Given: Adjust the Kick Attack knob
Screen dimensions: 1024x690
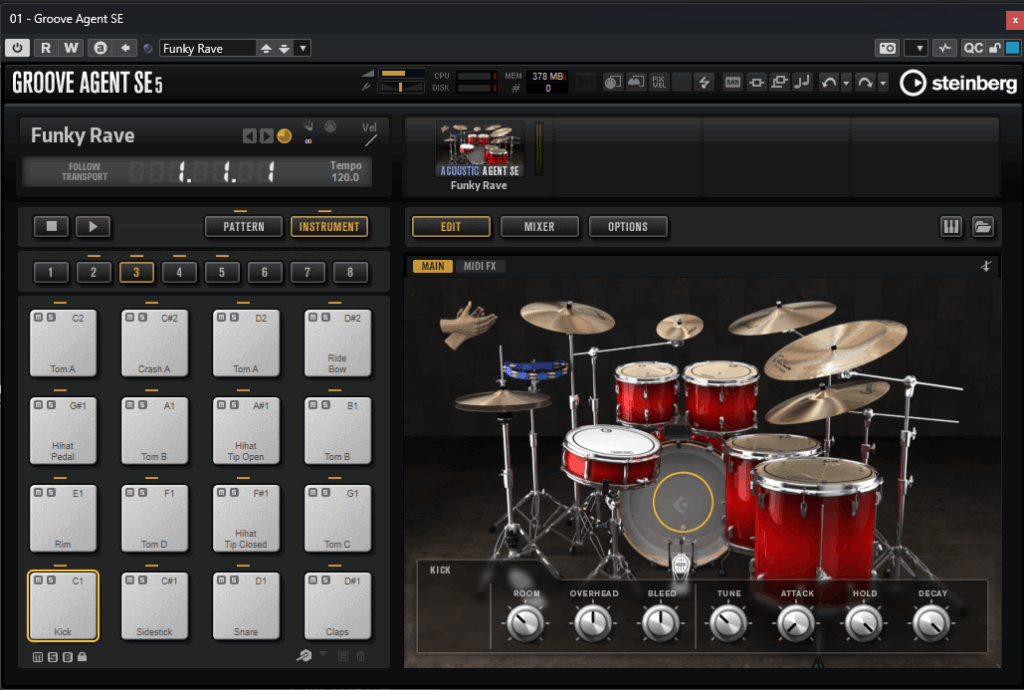Looking at the screenshot, I should 796,623.
